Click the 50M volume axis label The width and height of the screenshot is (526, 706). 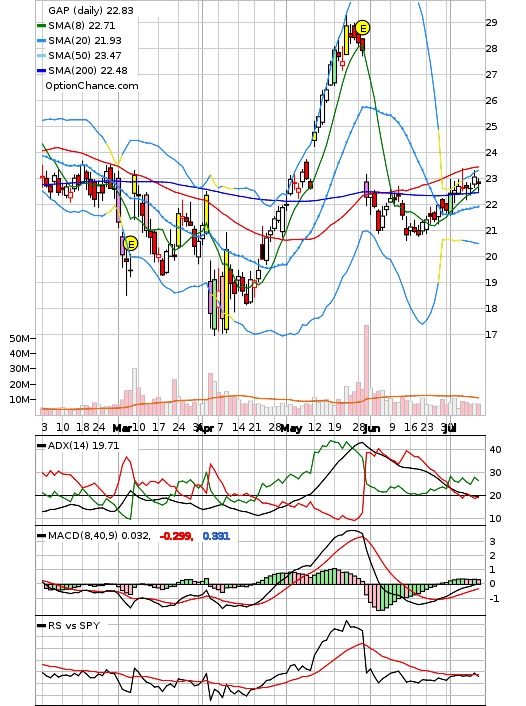(19, 338)
